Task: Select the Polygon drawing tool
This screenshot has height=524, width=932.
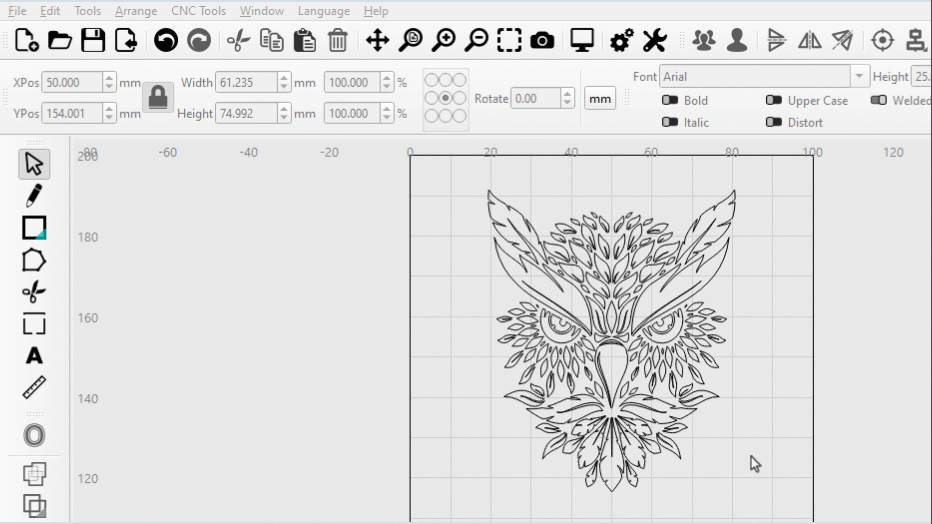Action: click(34, 260)
